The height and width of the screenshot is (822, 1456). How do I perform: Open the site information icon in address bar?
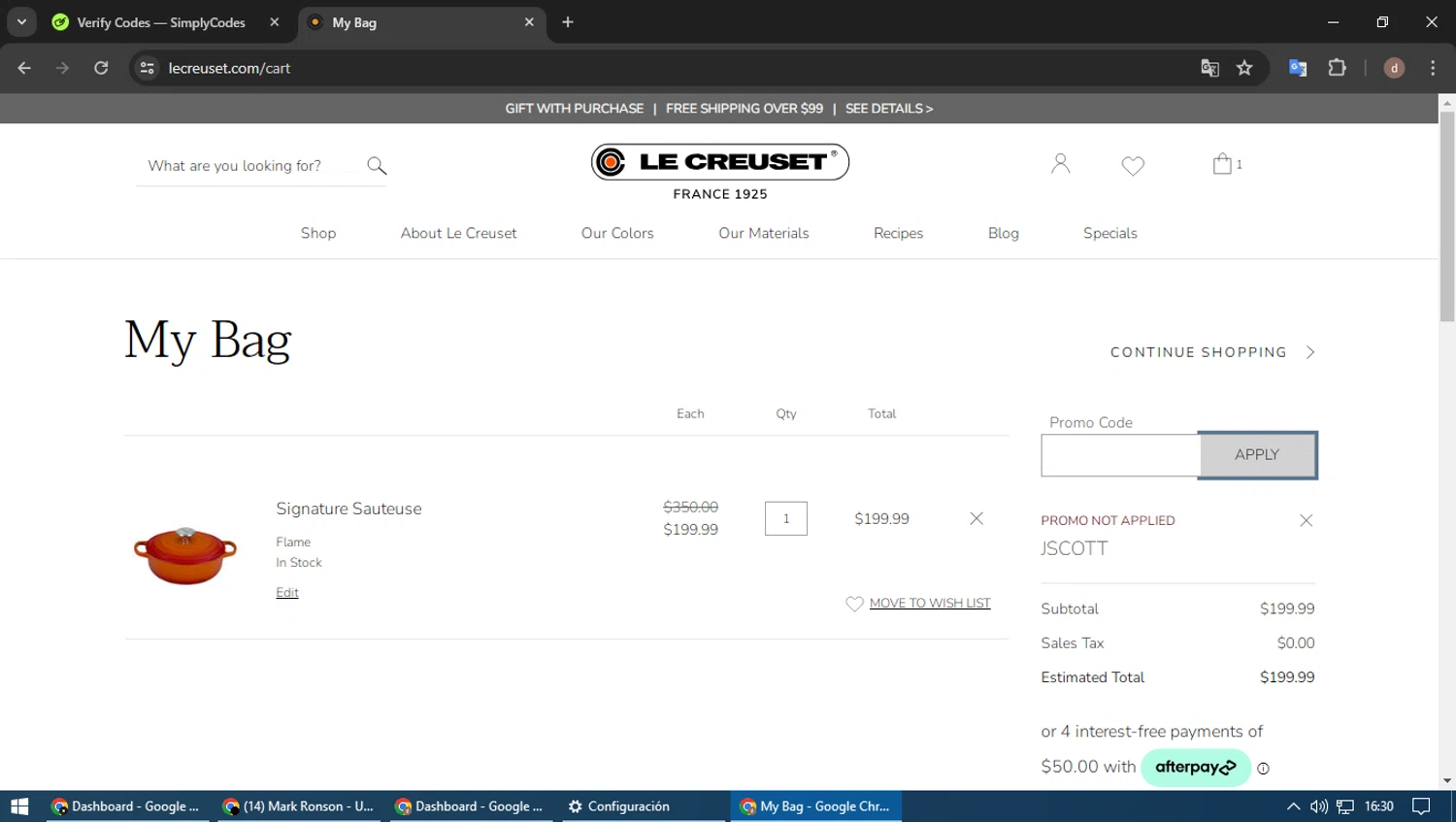click(147, 68)
